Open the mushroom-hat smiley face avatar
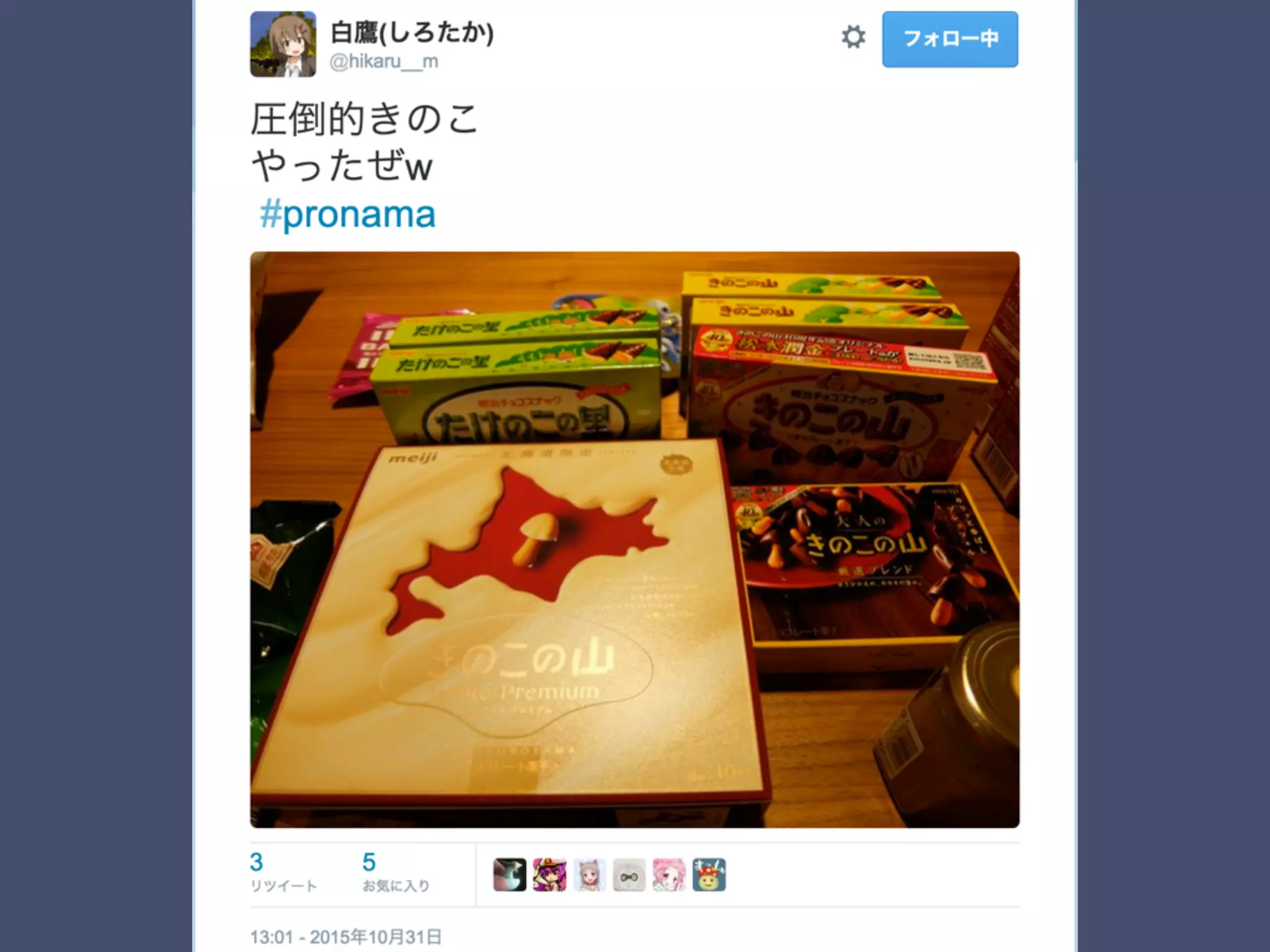This screenshot has width=1270, height=952. point(709,875)
